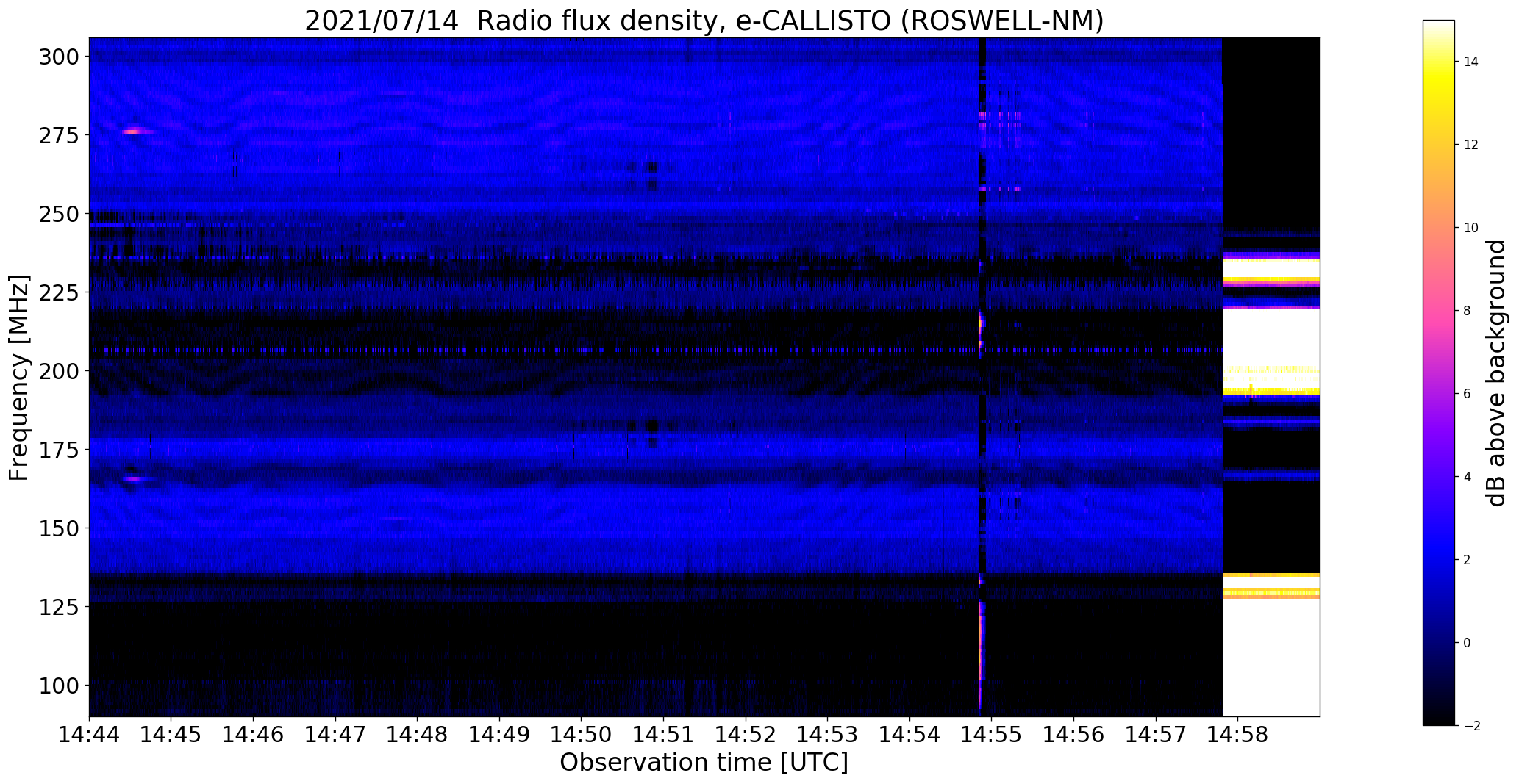Click the blue region of the colorbar near 2 dB

pos(1438,560)
